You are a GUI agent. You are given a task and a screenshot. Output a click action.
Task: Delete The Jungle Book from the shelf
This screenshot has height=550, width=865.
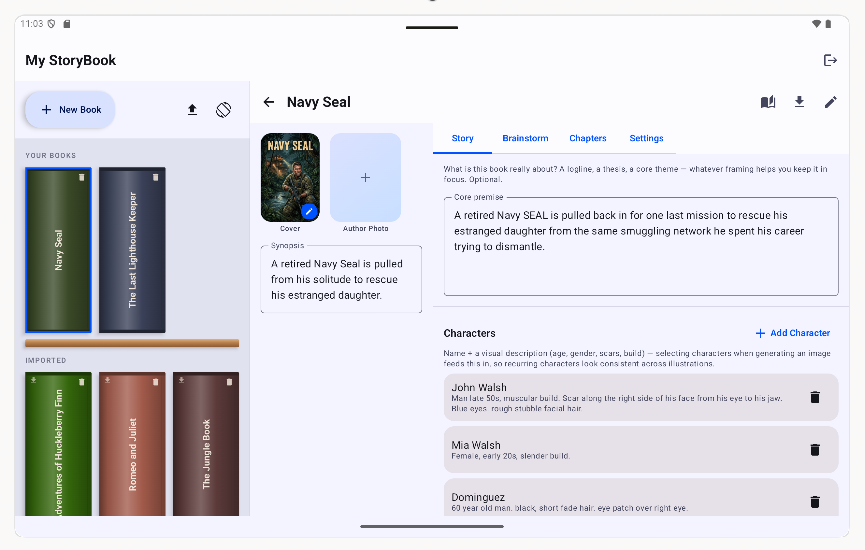229,382
